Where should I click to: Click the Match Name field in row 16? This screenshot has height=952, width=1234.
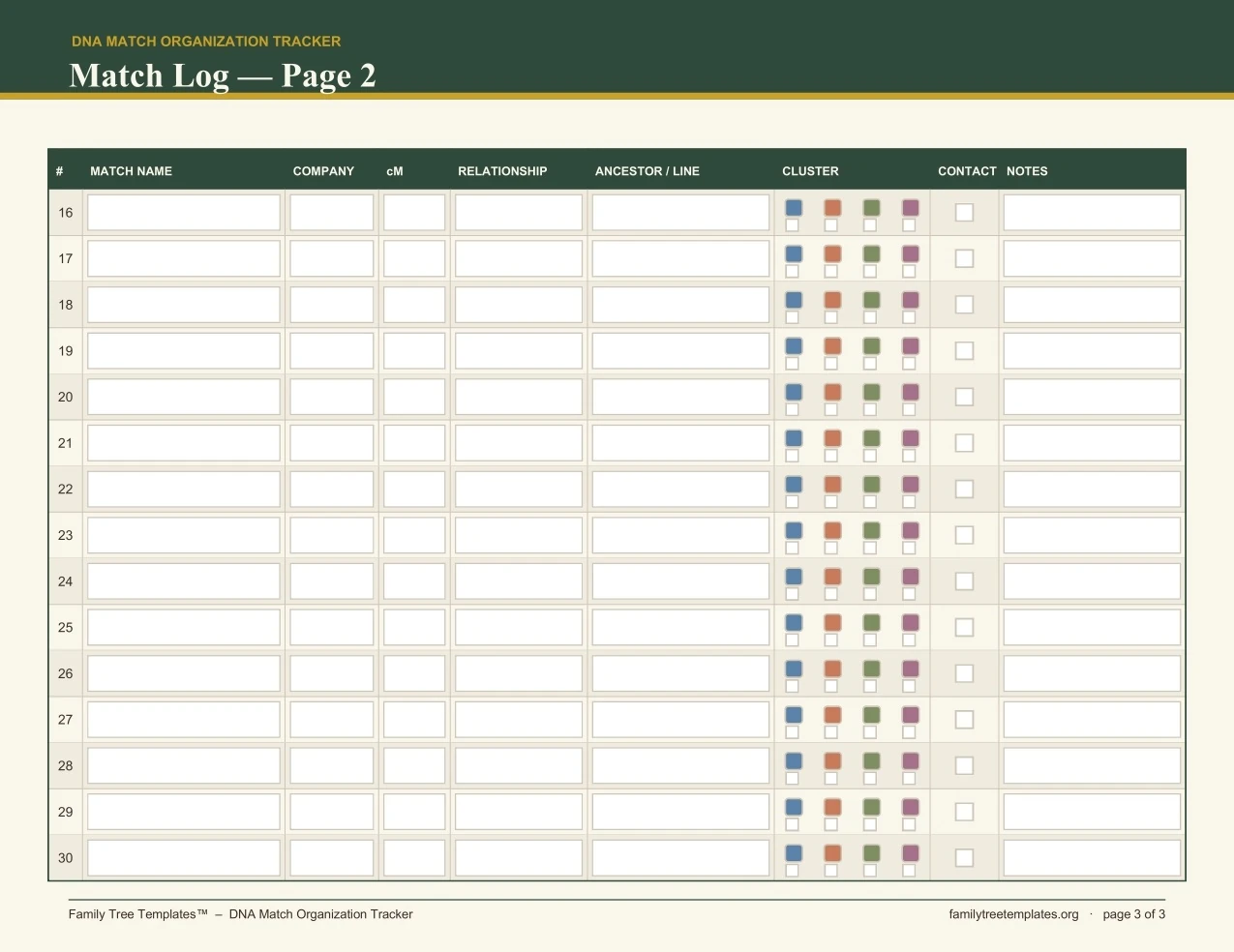[x=184, y=213]
